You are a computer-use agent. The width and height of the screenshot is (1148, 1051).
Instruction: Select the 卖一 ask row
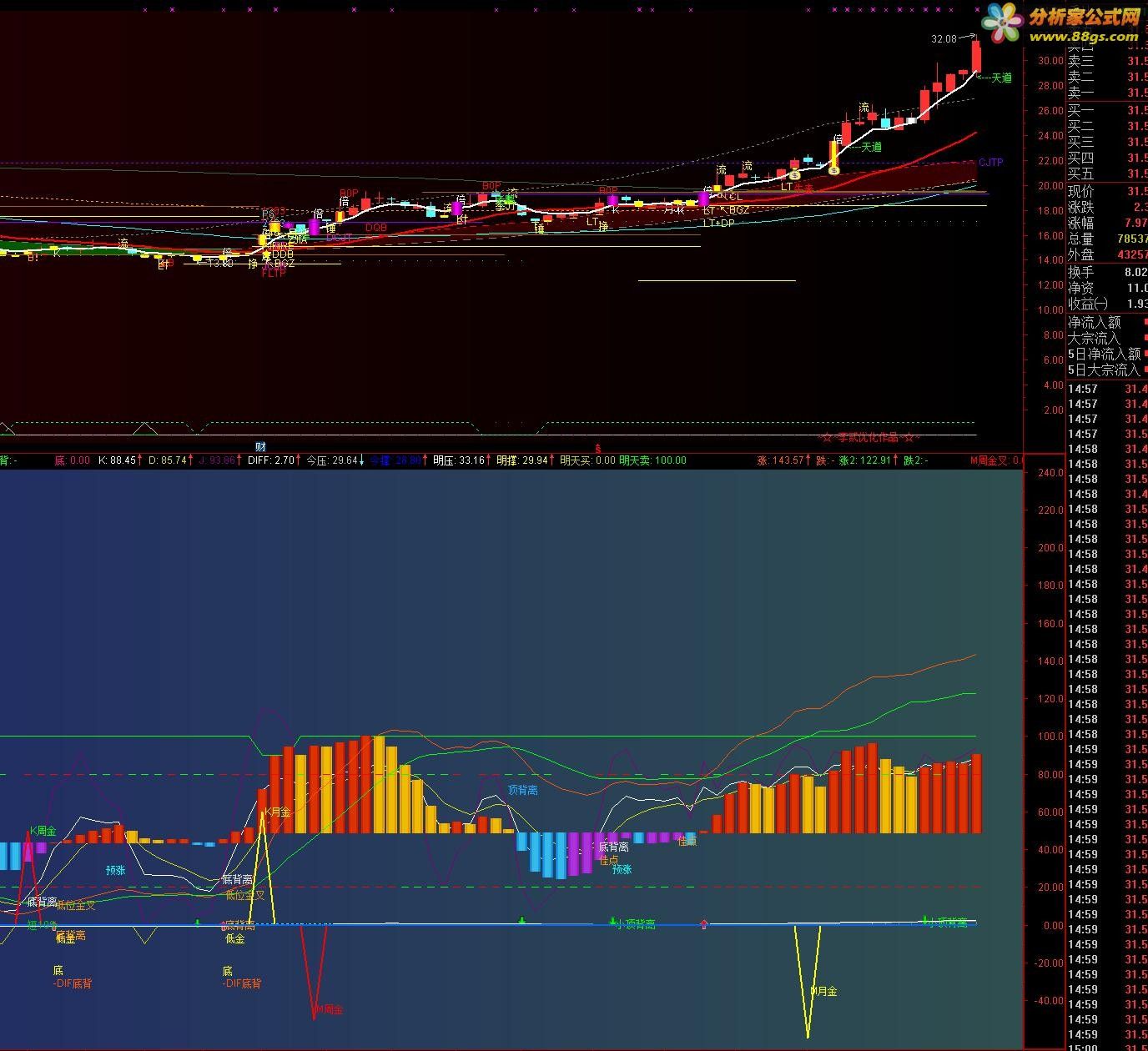coord(1107,93)
